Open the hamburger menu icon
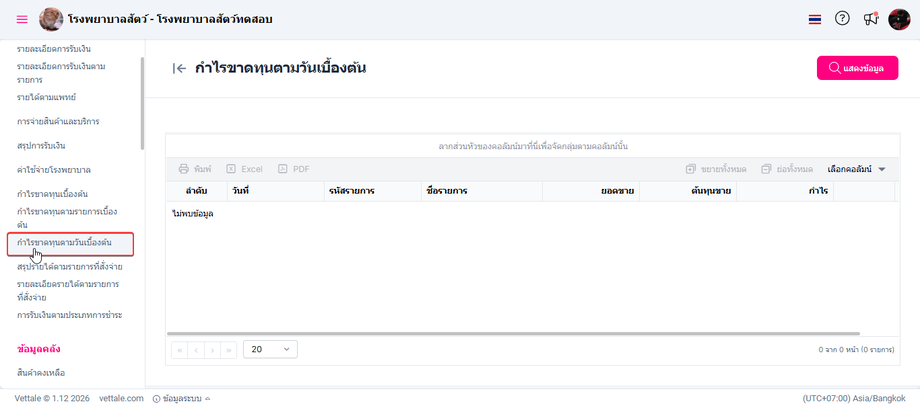The width and height of the screenshot is (920, 408). coord(22,19)
